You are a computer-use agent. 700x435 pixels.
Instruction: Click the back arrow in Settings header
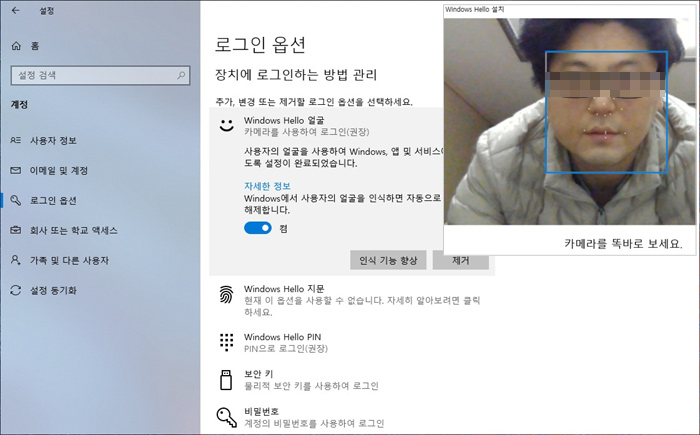pyautogui.click(x=16, y=10)
